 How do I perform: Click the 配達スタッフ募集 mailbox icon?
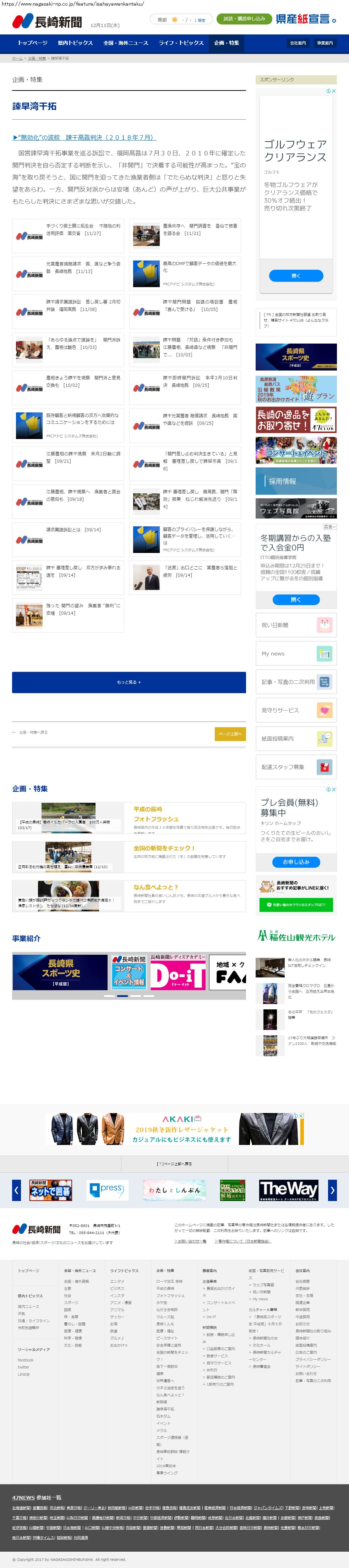pos(324,767)
